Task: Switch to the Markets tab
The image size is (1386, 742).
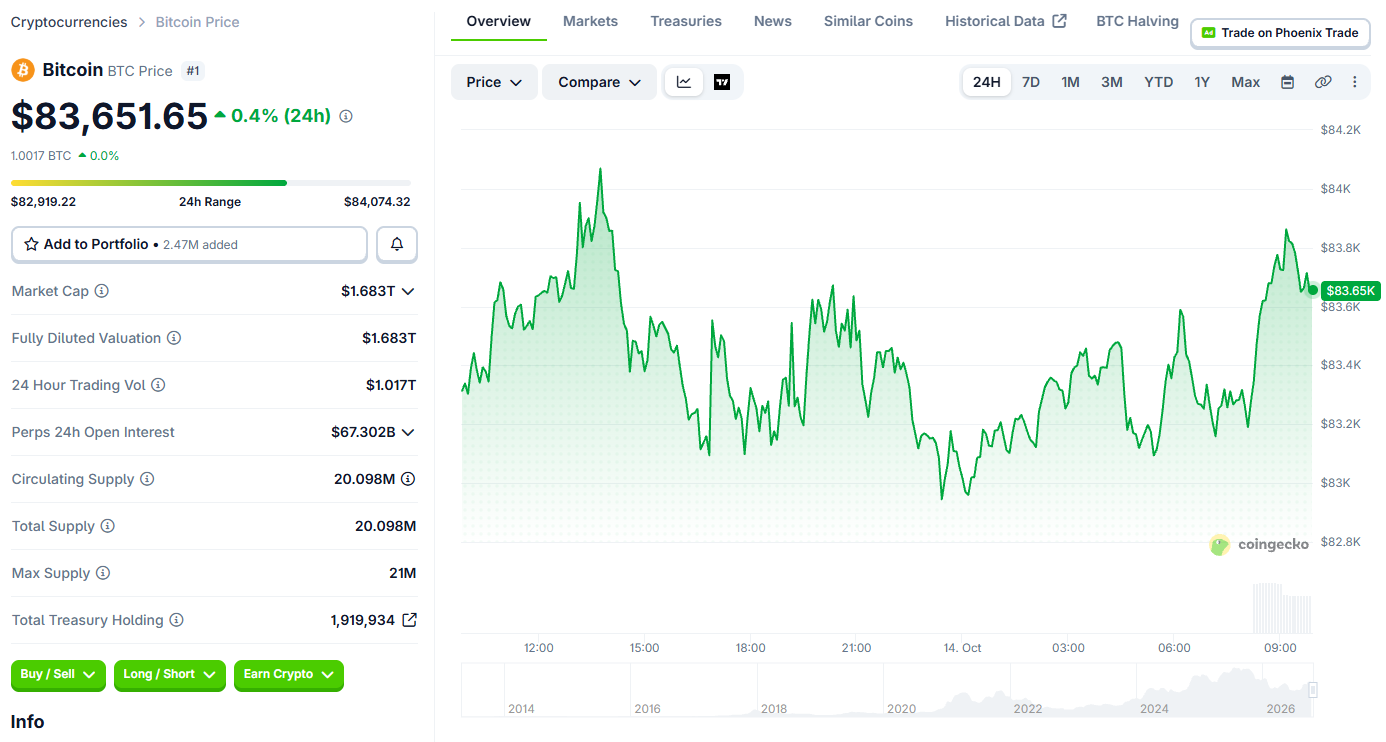Action: coord(590,21)
